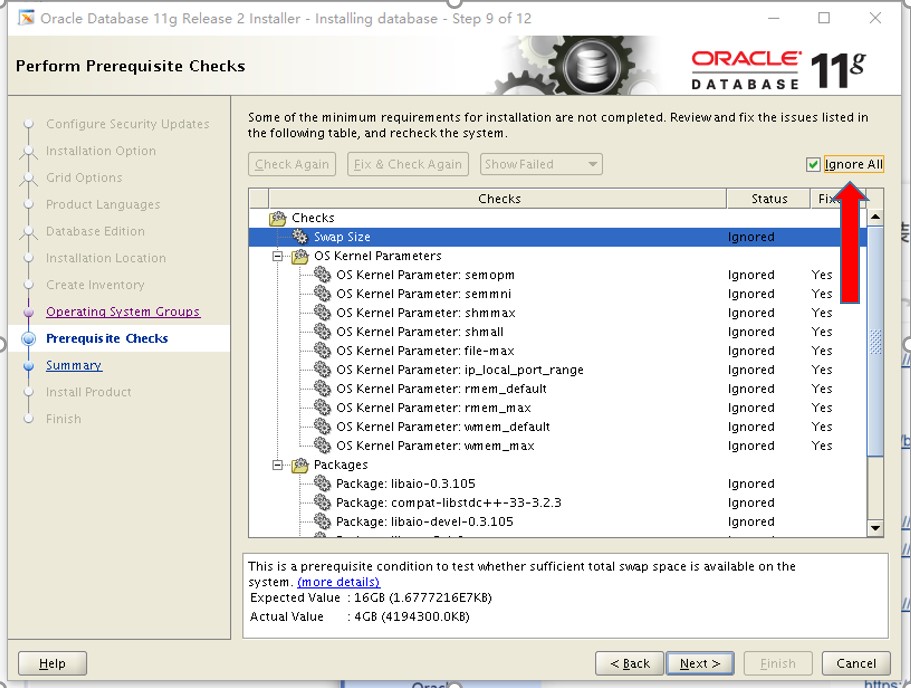The height and width of the screenshot is (688, 911).
Task: Toggle the Ignore All checkbox
Action: (x=813, y=164)
